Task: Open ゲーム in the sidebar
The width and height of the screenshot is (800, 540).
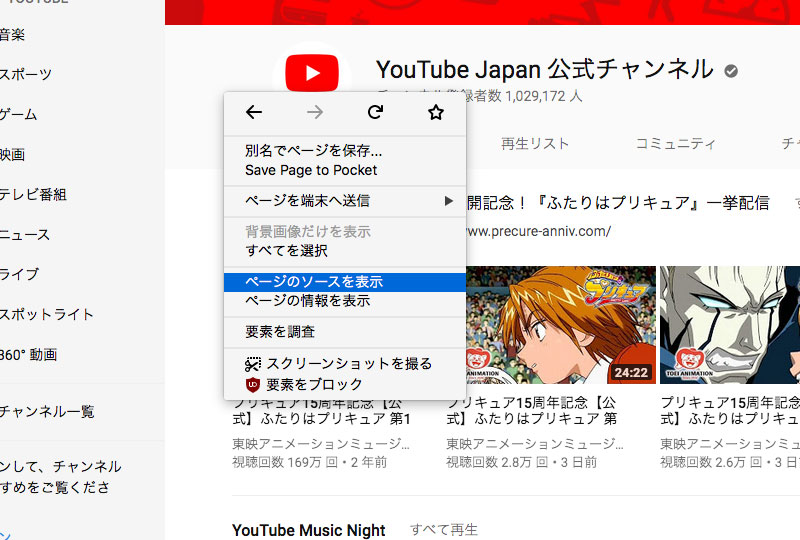Action: point(18,114)
